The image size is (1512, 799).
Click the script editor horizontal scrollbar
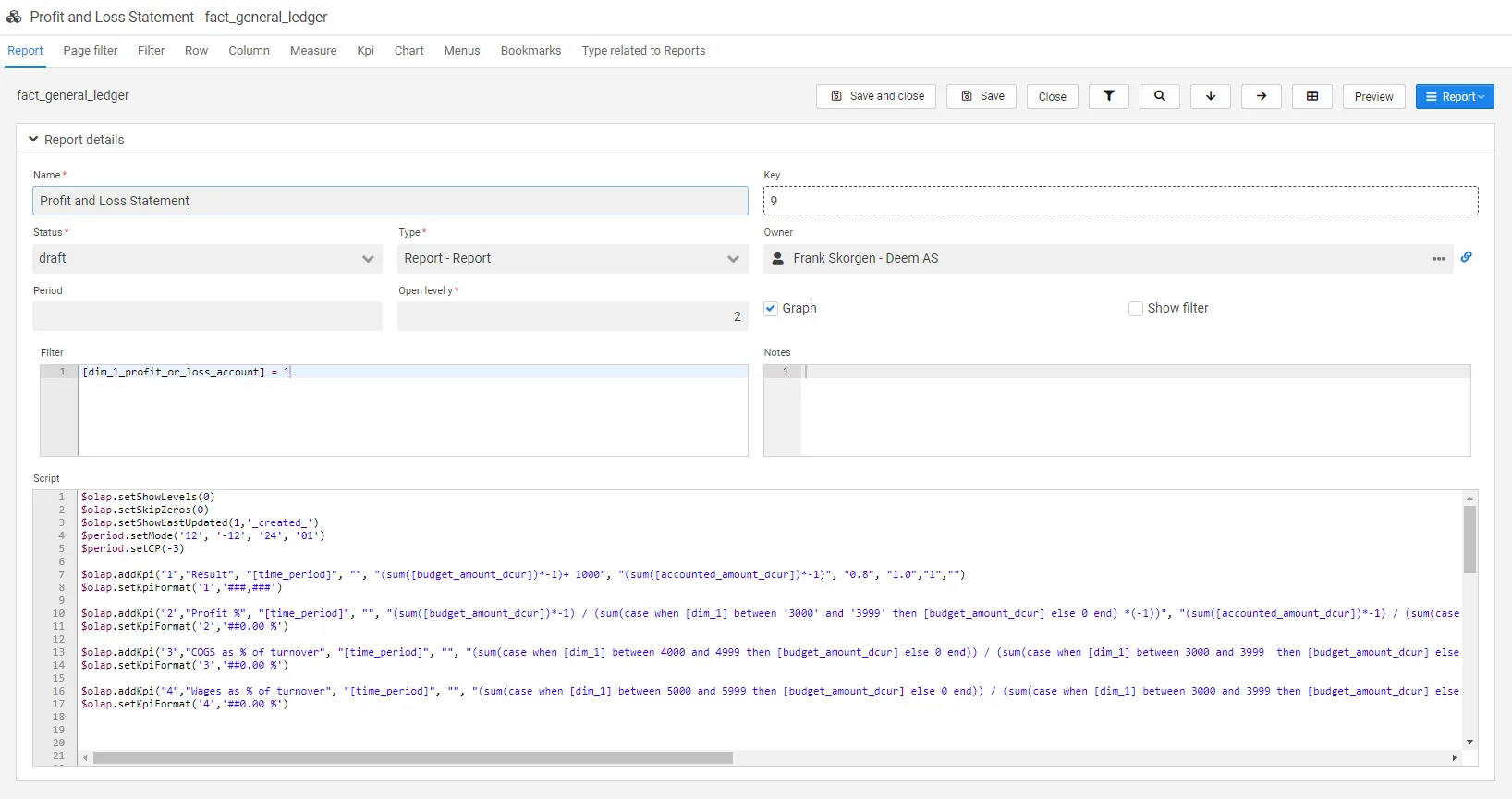click(x=412, y=758)
